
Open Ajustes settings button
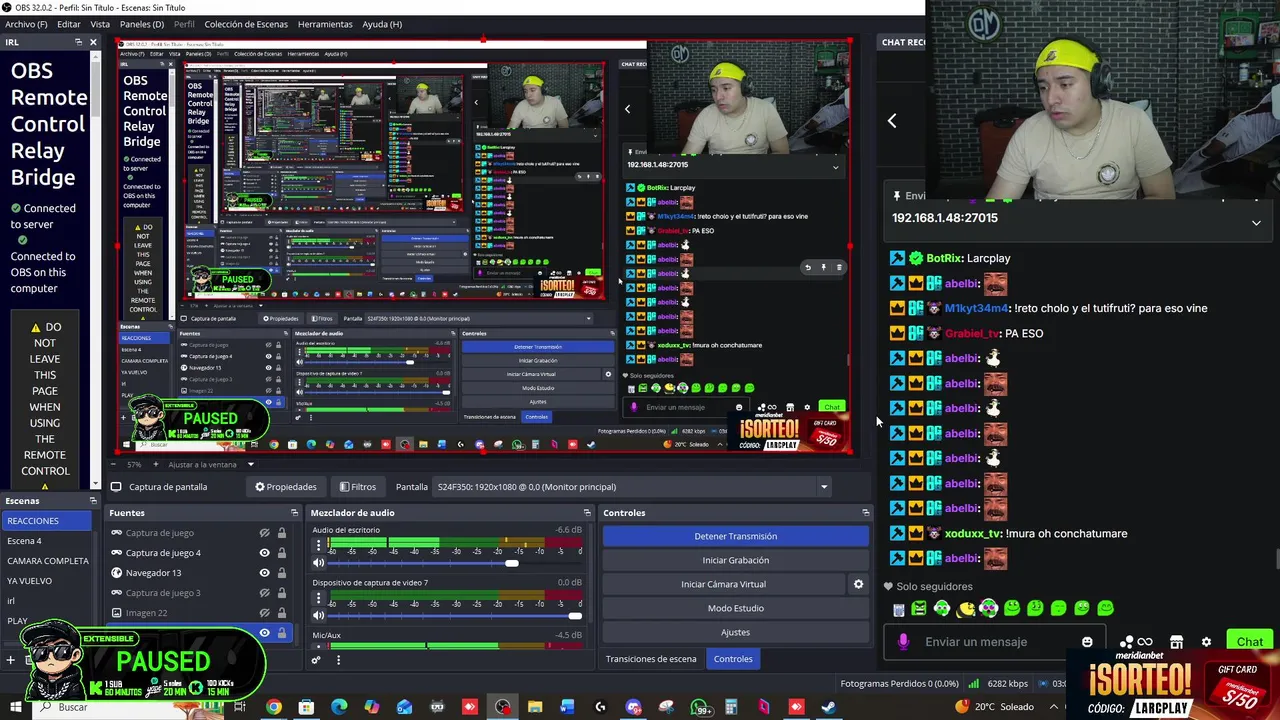[735, 632]
